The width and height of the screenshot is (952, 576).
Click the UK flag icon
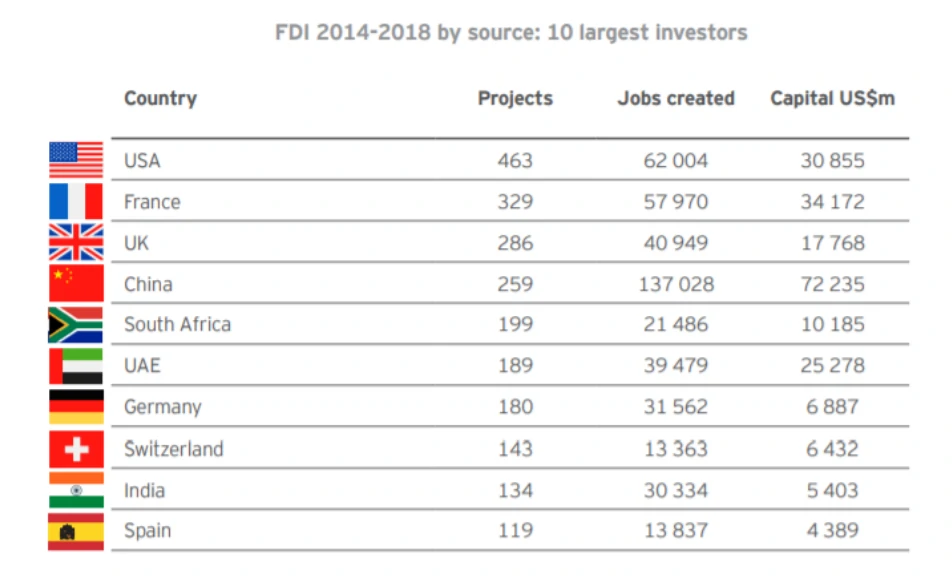click(76, 242)
